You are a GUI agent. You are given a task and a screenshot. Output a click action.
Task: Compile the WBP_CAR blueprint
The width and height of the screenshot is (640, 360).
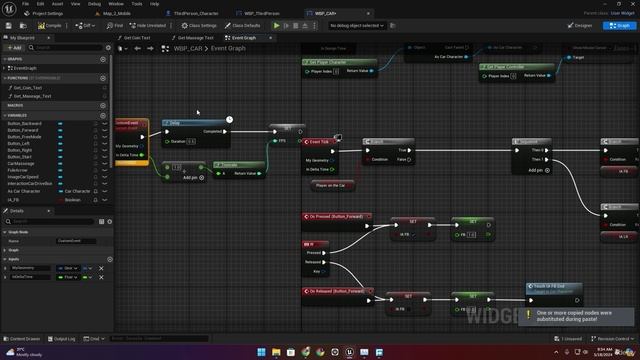click(x=49, y=26)
